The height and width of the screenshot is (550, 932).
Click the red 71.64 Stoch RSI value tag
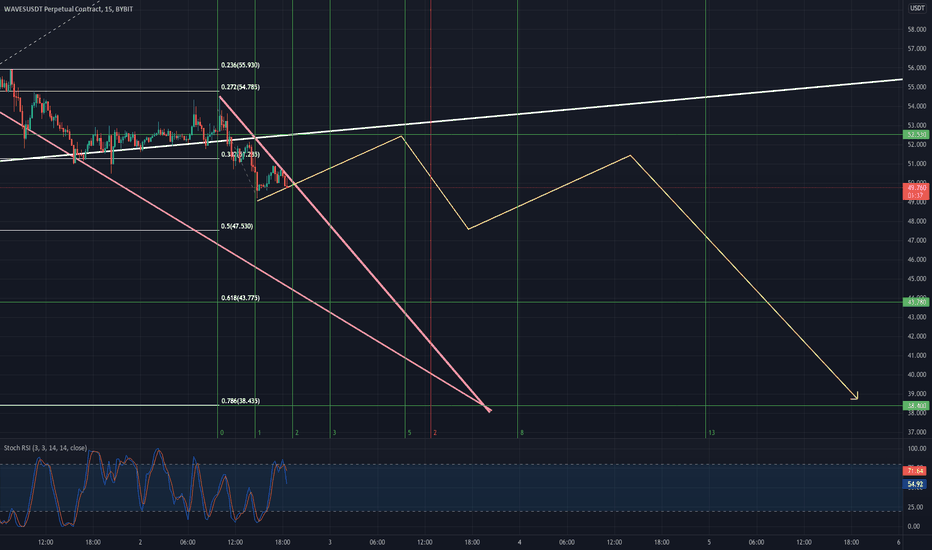point(915,471)
